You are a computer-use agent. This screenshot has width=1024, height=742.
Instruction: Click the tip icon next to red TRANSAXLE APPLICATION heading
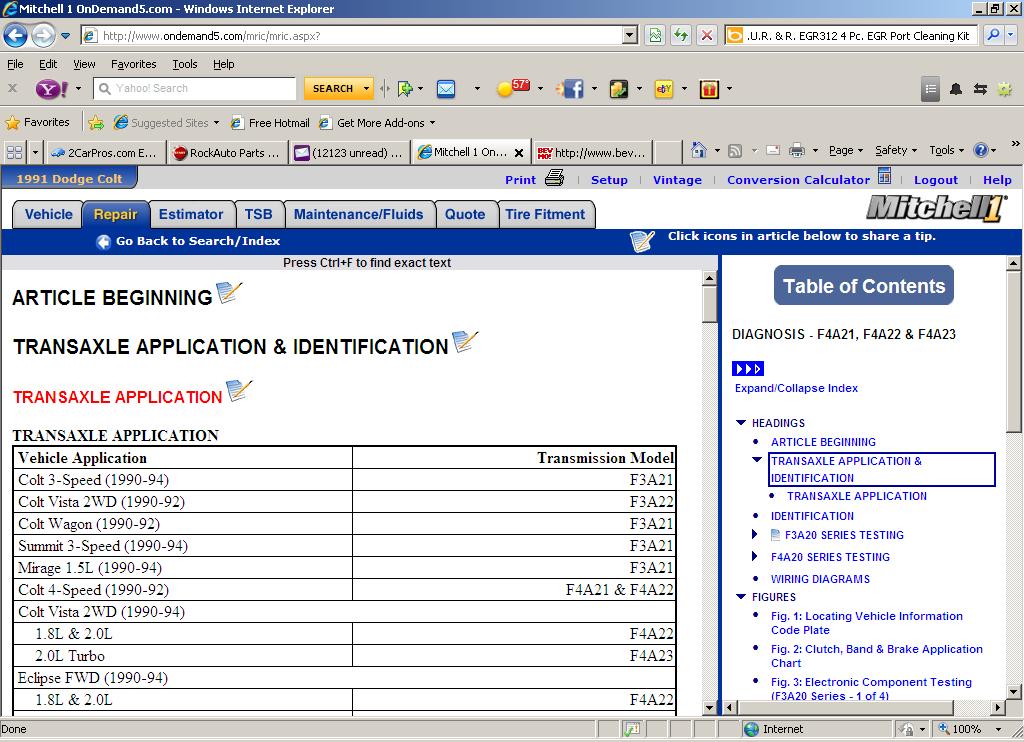[x=239, y=392]
